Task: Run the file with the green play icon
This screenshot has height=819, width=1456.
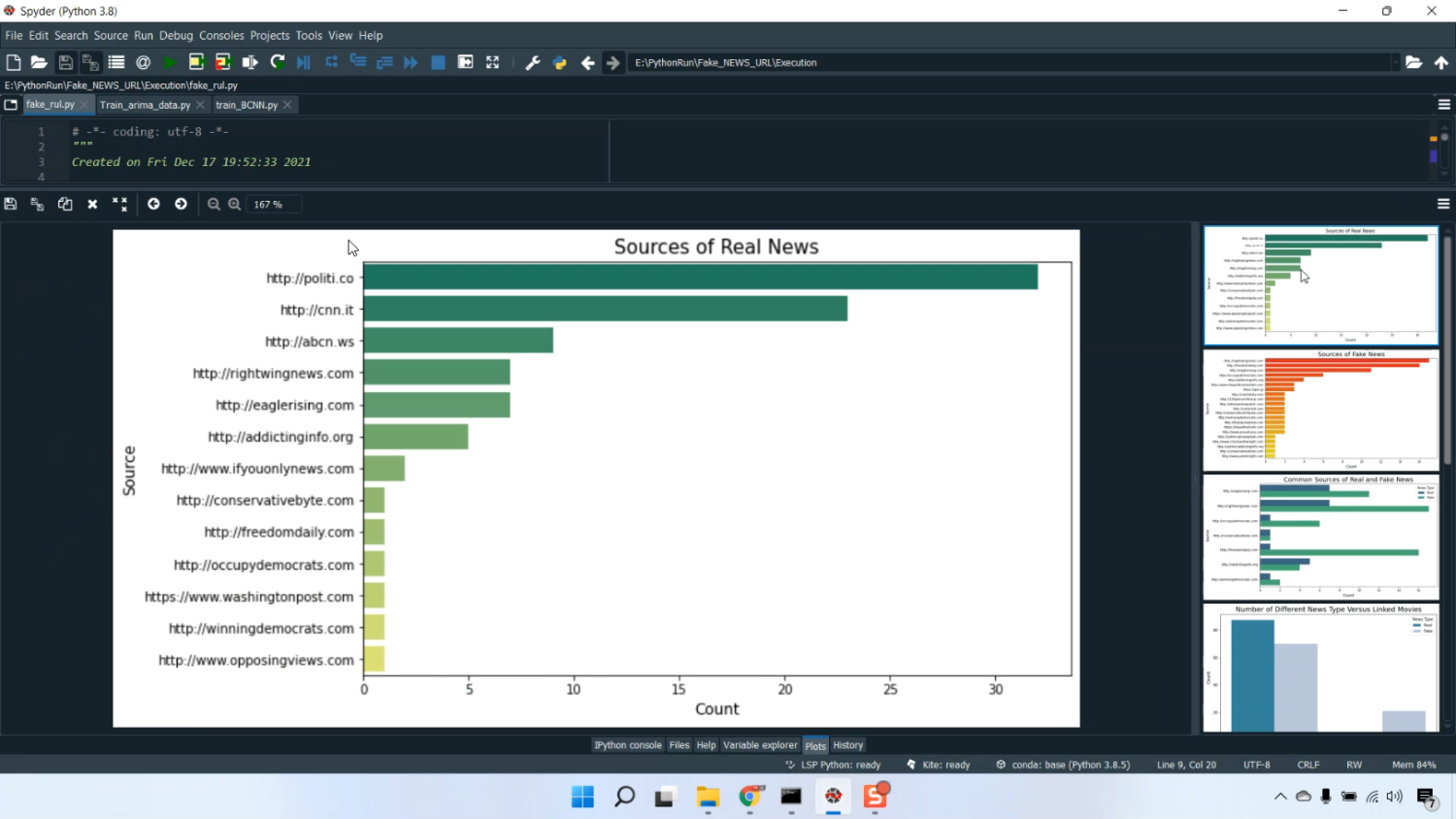Action: (170, 62)
